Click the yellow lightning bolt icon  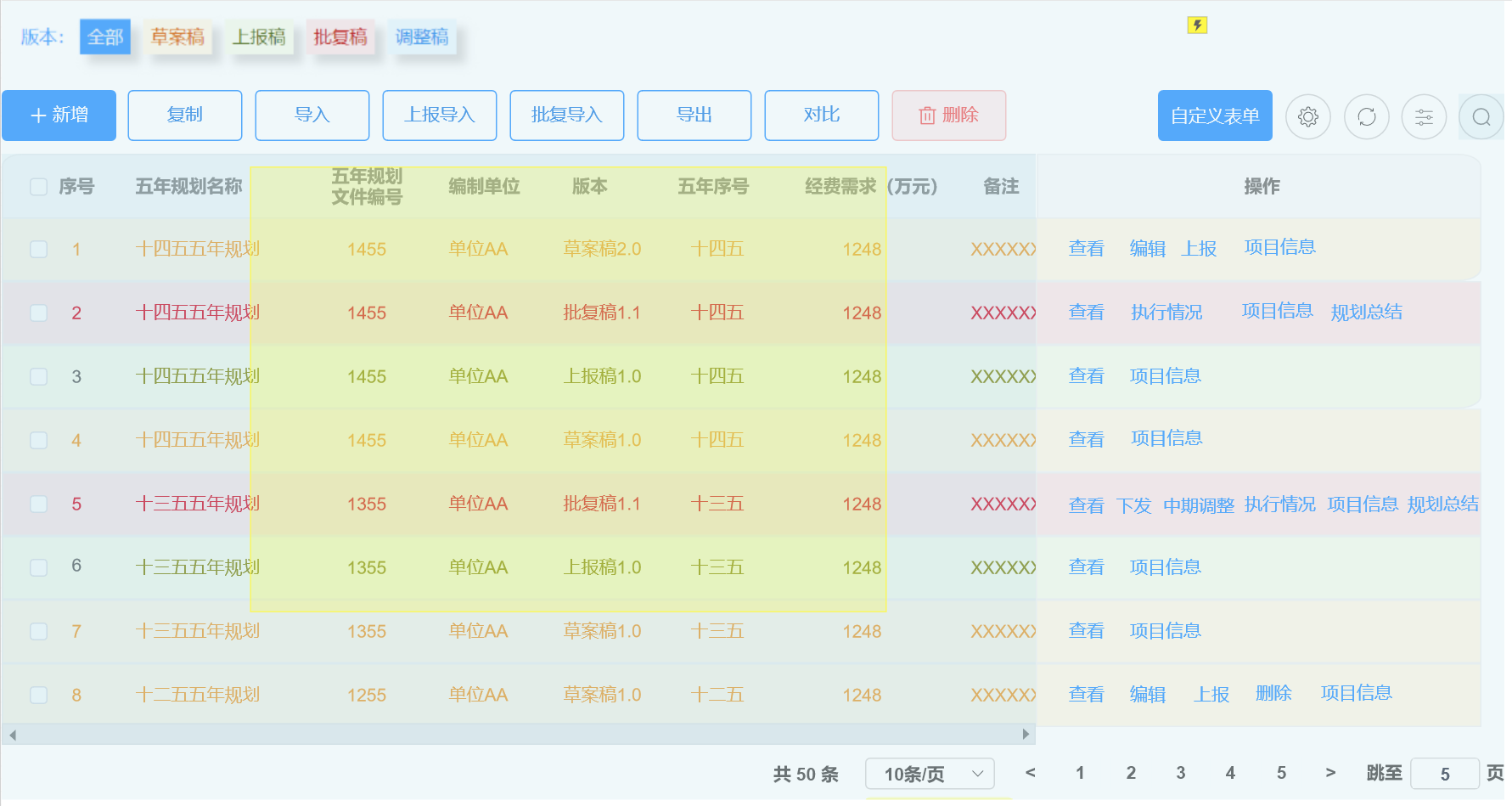point(1197,25)
